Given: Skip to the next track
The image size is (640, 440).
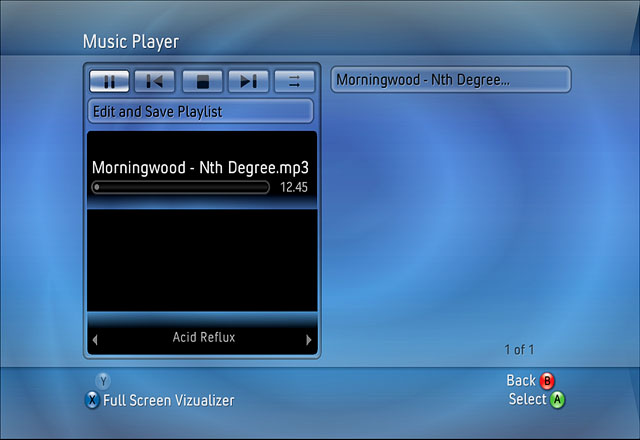Looking at the screenshot, I should [x=249, y=81].
